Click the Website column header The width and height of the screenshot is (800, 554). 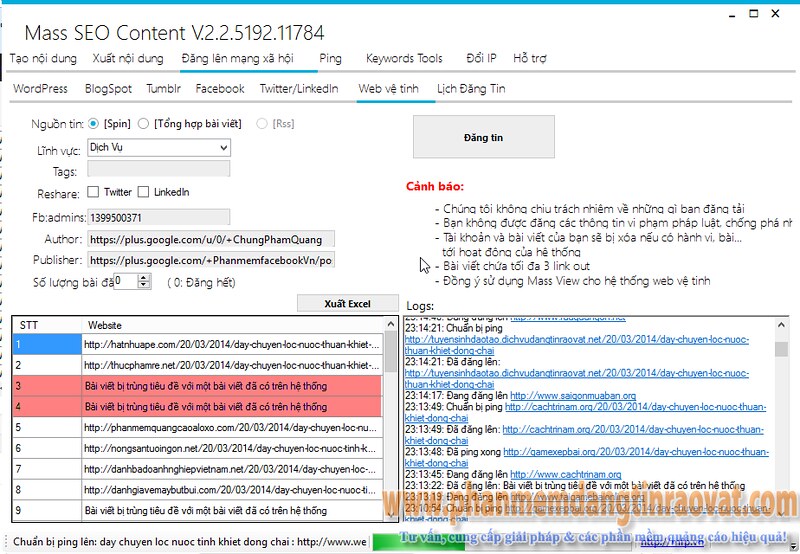pyautogui.click(x=232, y=325)
